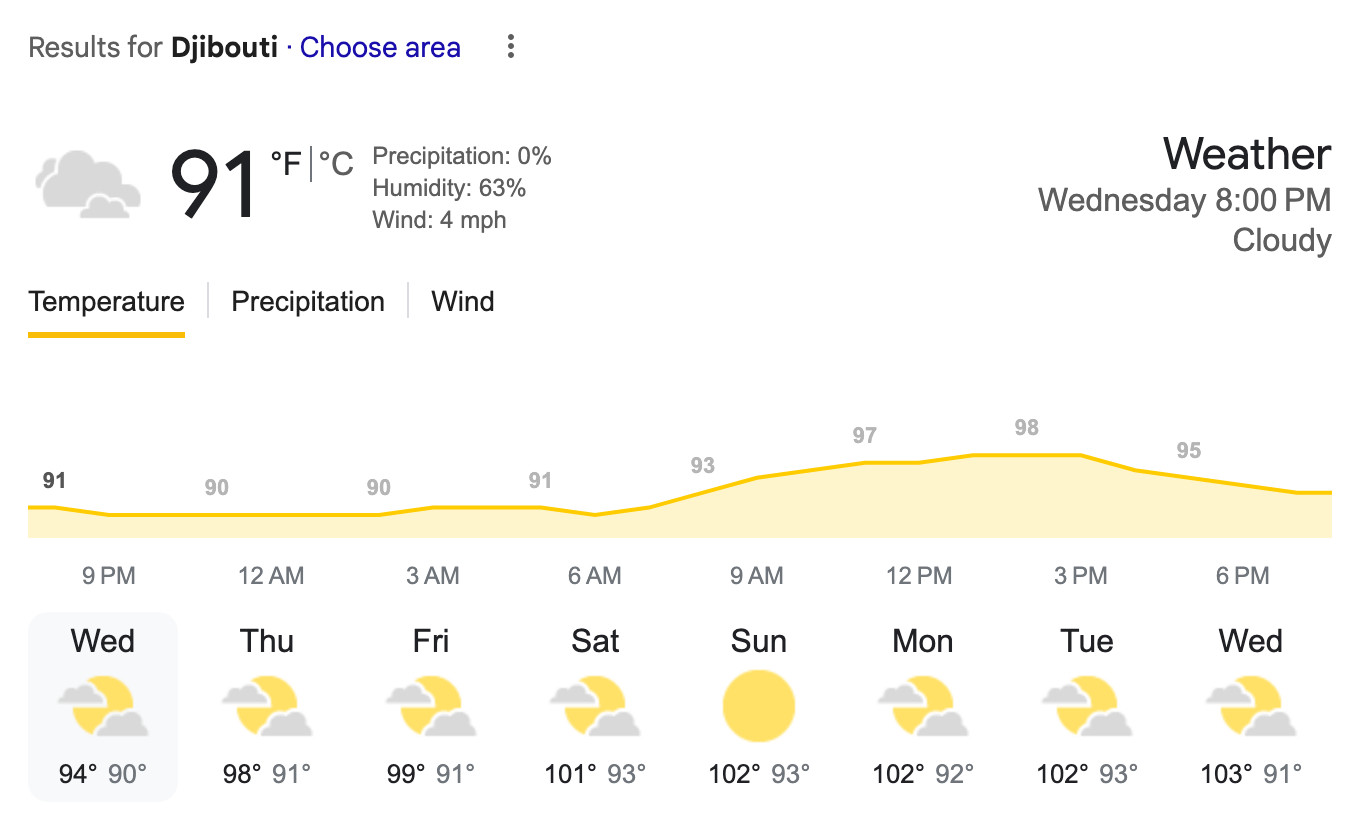Click Saturday's partly cloudy icon
Image resolution: width=1364 pixels, height=832 pixels.
(x=595, y=706)
